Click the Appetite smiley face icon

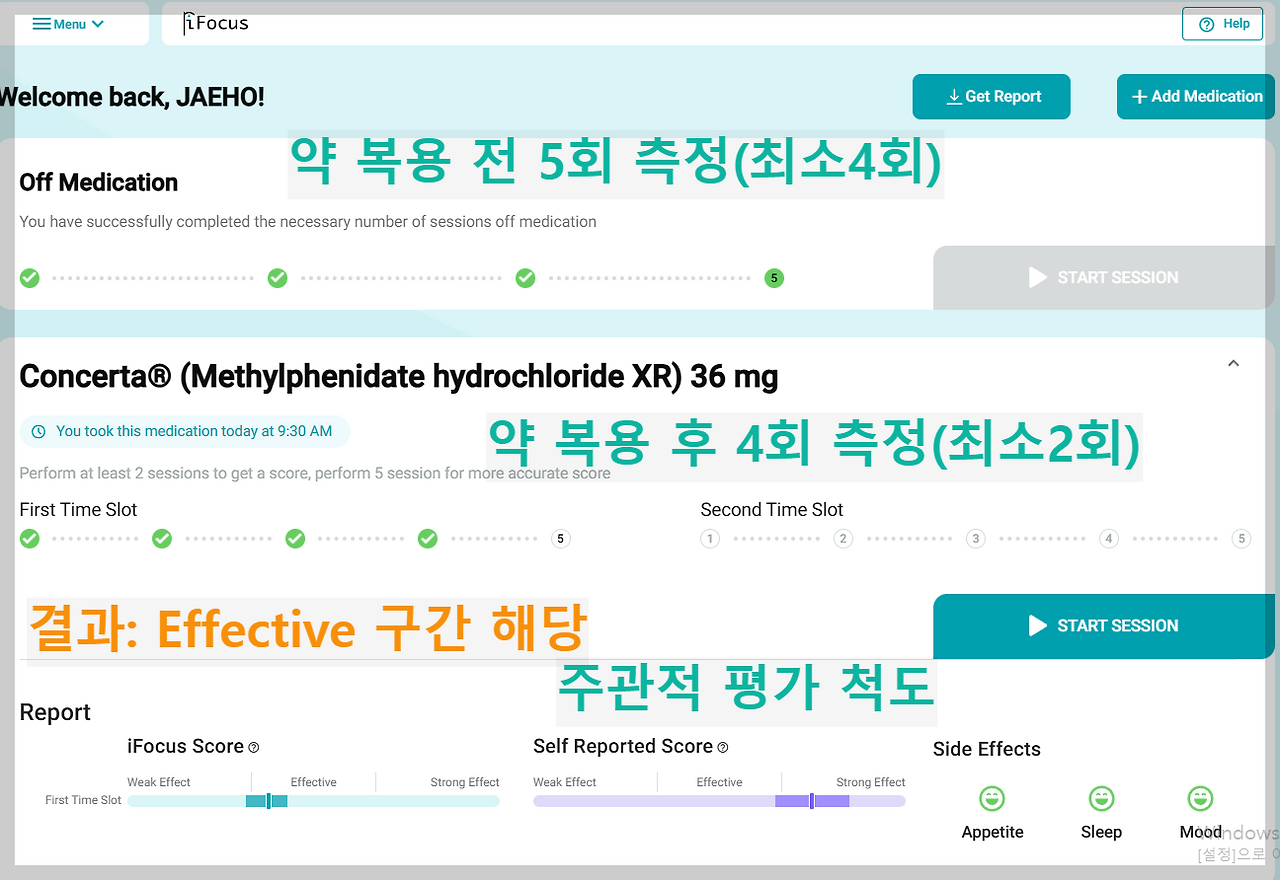point(992,799)
